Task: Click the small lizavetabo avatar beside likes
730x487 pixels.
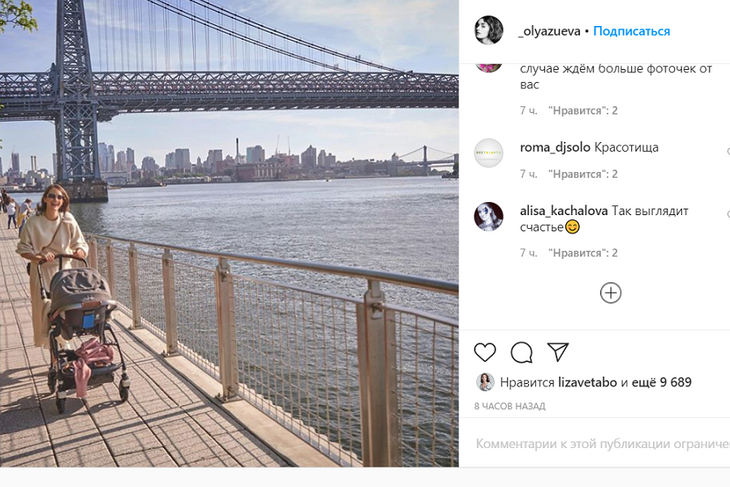Action: tap(485, 382)
